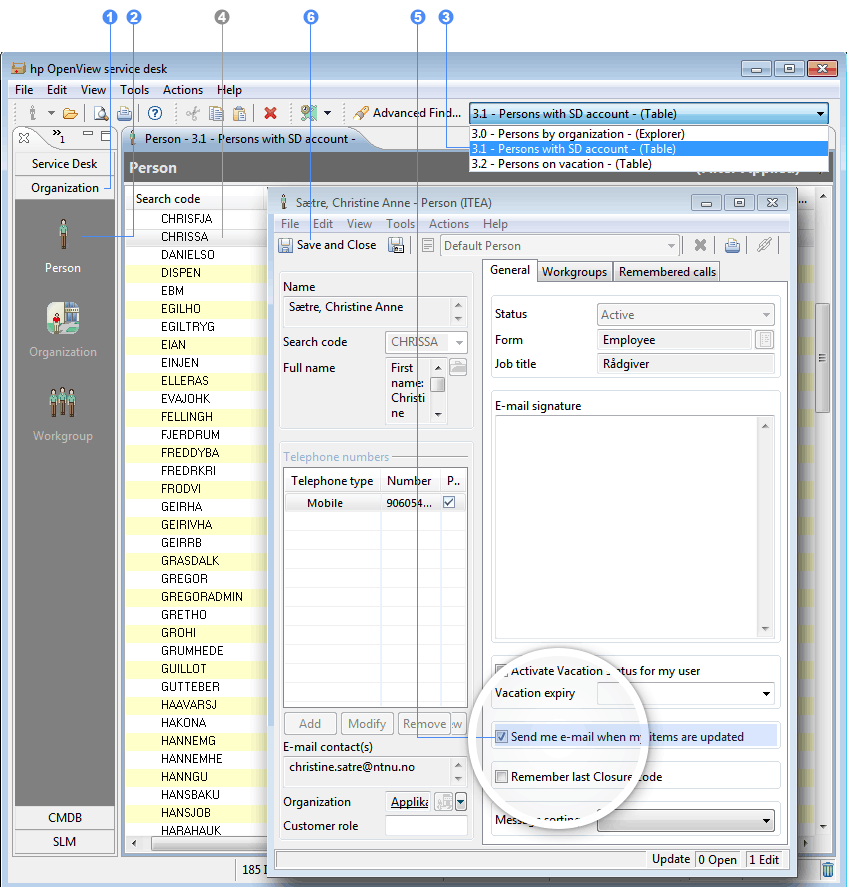
Task: Switch to the Workgroups tab
Action: tap(574, 272)
